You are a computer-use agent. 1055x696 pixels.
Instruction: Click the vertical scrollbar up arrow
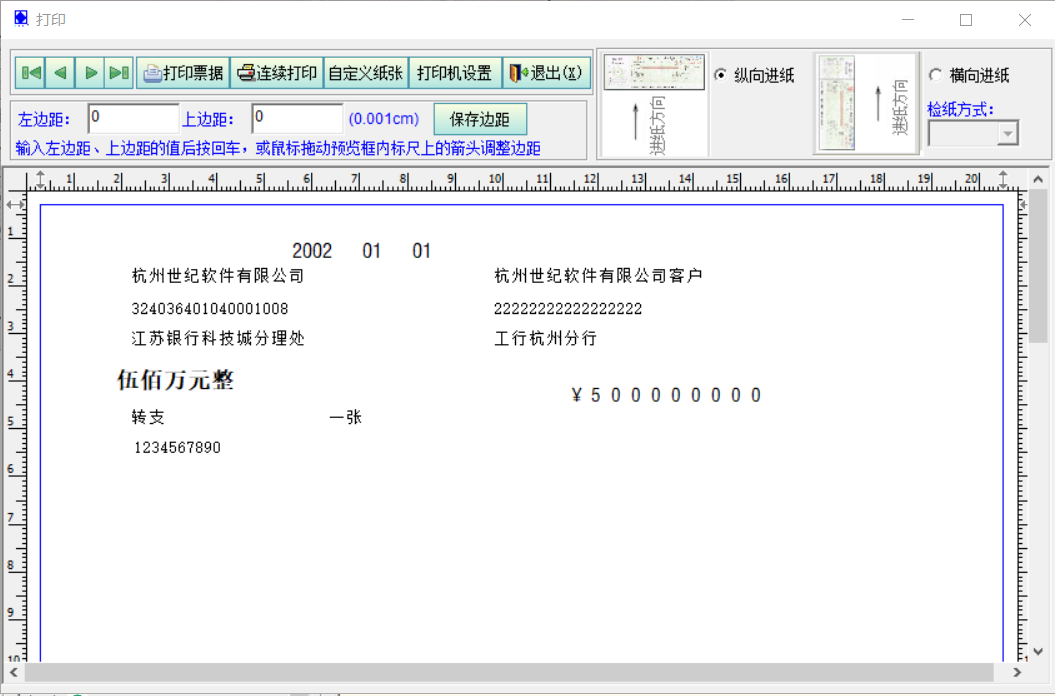[x=1038, y=179]
